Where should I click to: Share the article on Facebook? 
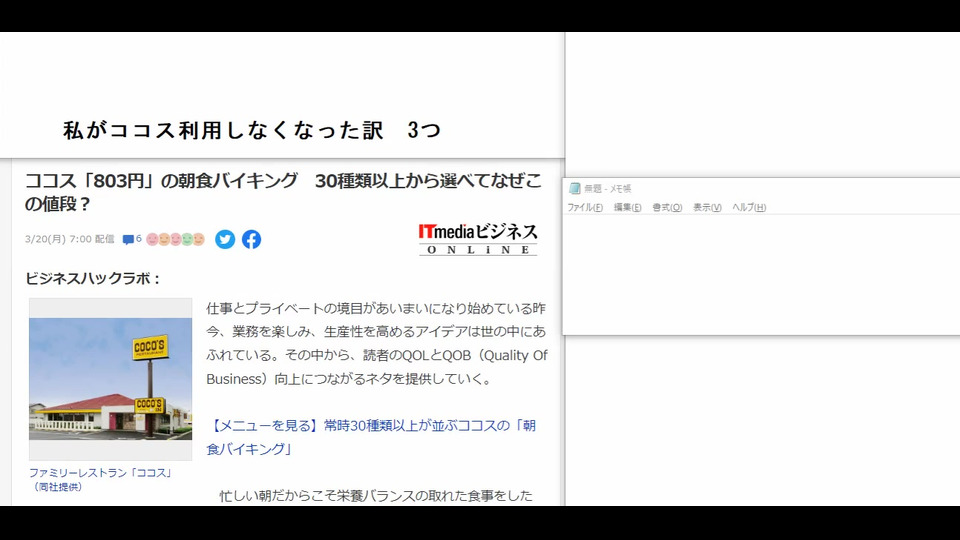point(251,239)
